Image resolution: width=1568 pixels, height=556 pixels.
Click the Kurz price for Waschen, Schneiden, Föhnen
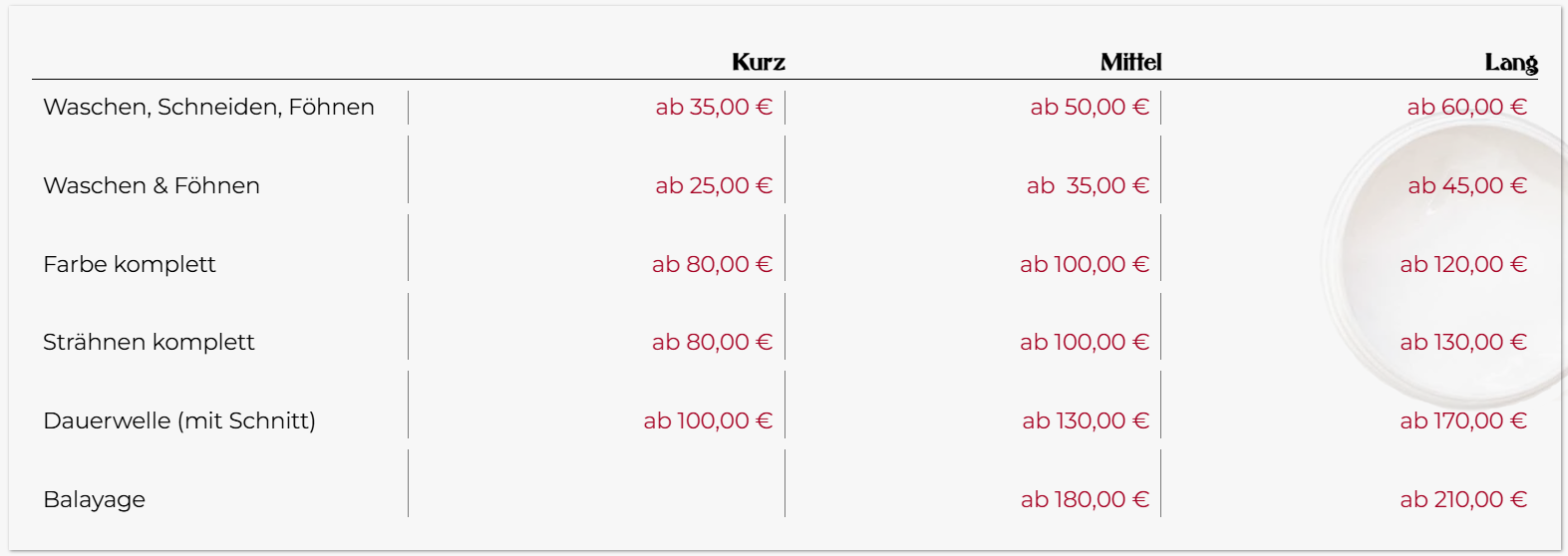[714, 107]
